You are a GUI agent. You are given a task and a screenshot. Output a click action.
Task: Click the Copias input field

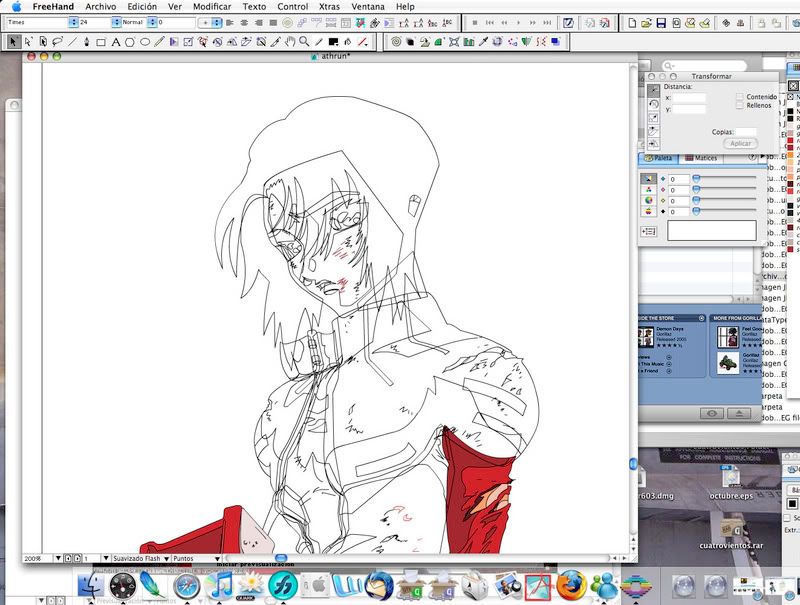(746, 132)
